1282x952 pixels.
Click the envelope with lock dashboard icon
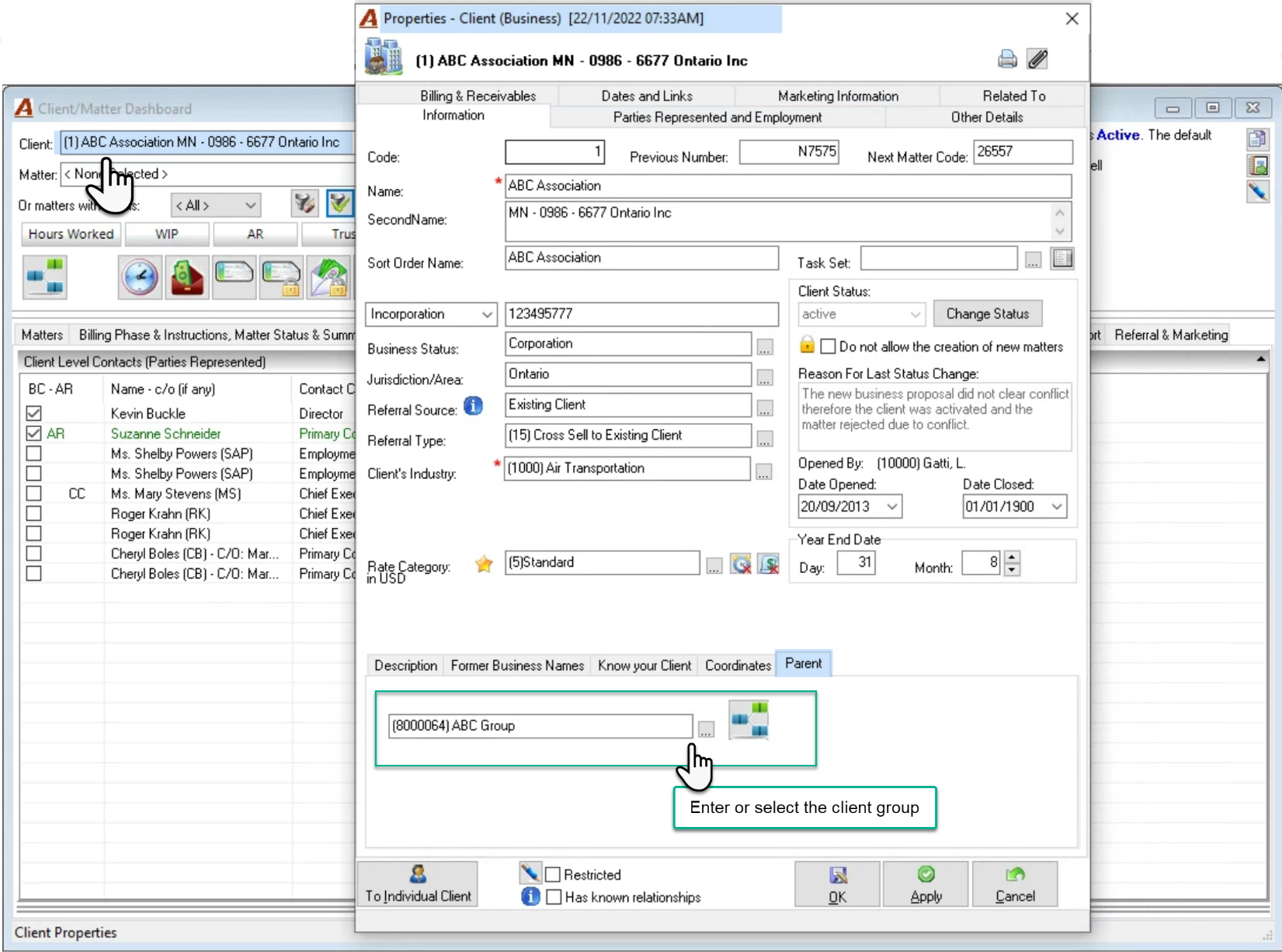(329, 277)
